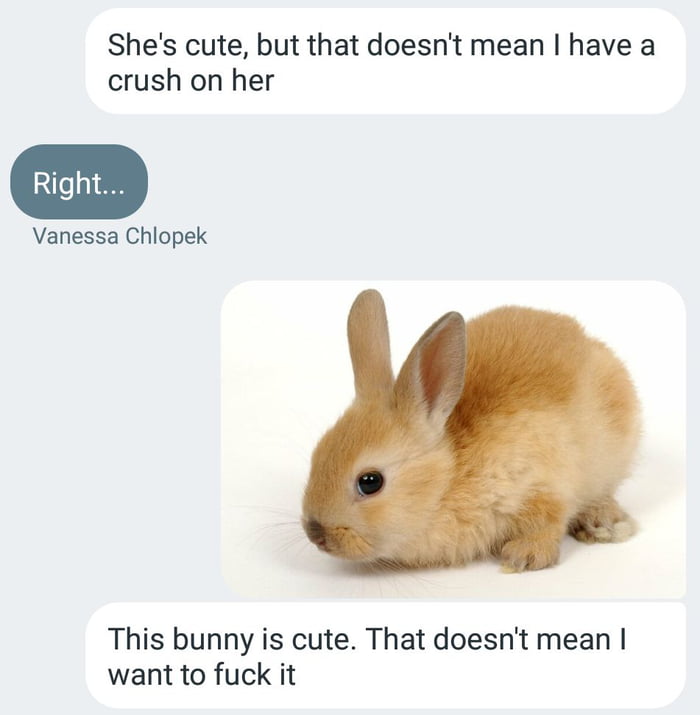Image resolution: width=700 pixels, height=715 pixels.
Task: Open the bunny photo attachment
Action: (x=453, y=440)
